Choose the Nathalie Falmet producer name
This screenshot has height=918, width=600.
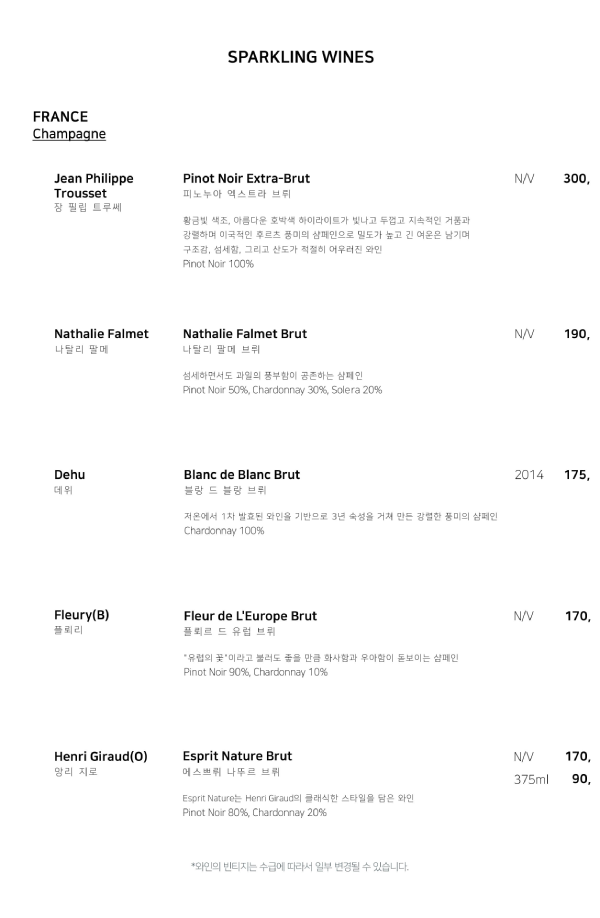point(101,333)
